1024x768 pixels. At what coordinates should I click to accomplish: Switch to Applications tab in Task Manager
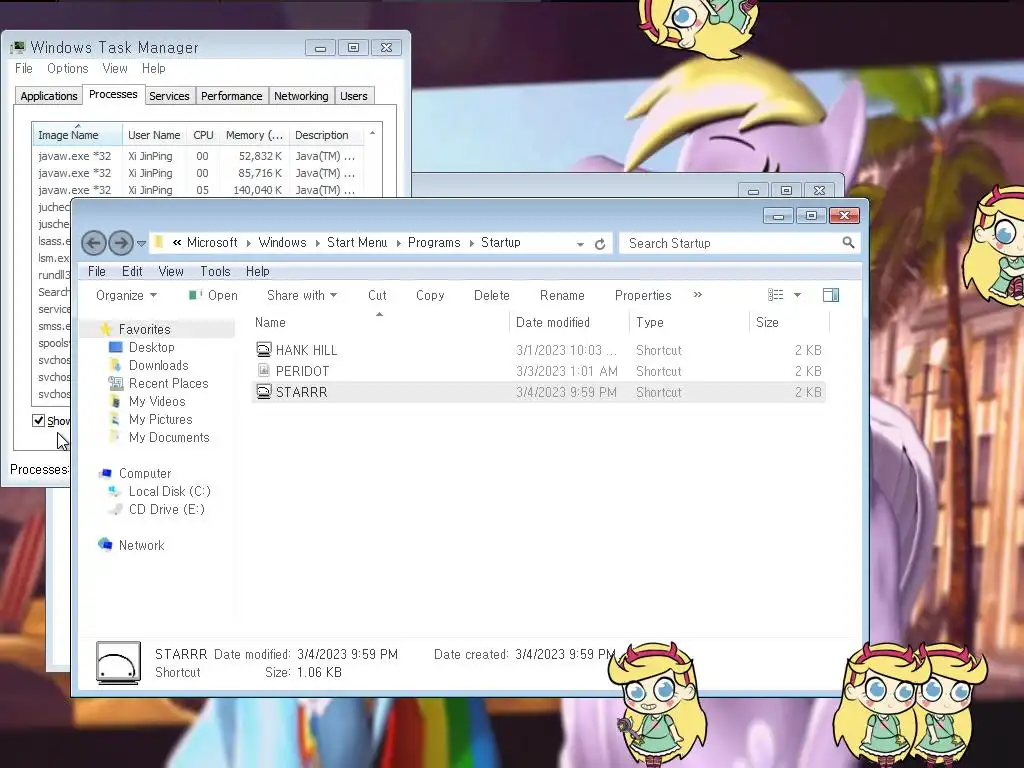pos(48,96)
